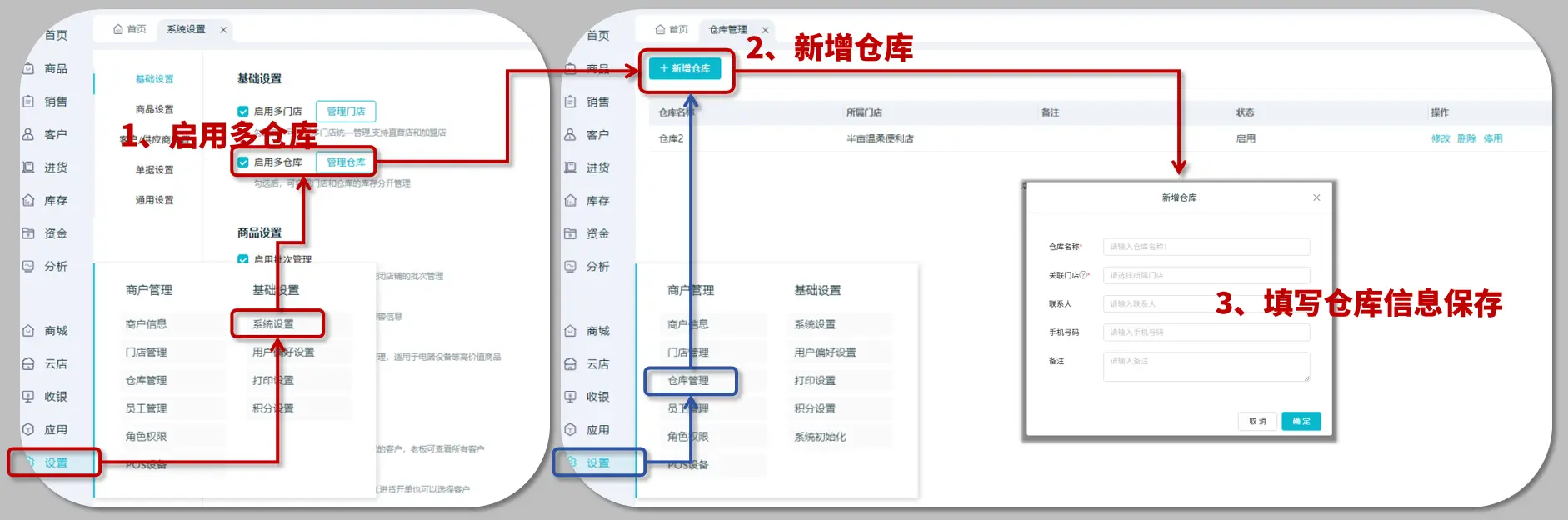This screenshot has height=520, width=1568.
Task: Select 商品设置 in settings side navigation
Action: tap(155, 109)
